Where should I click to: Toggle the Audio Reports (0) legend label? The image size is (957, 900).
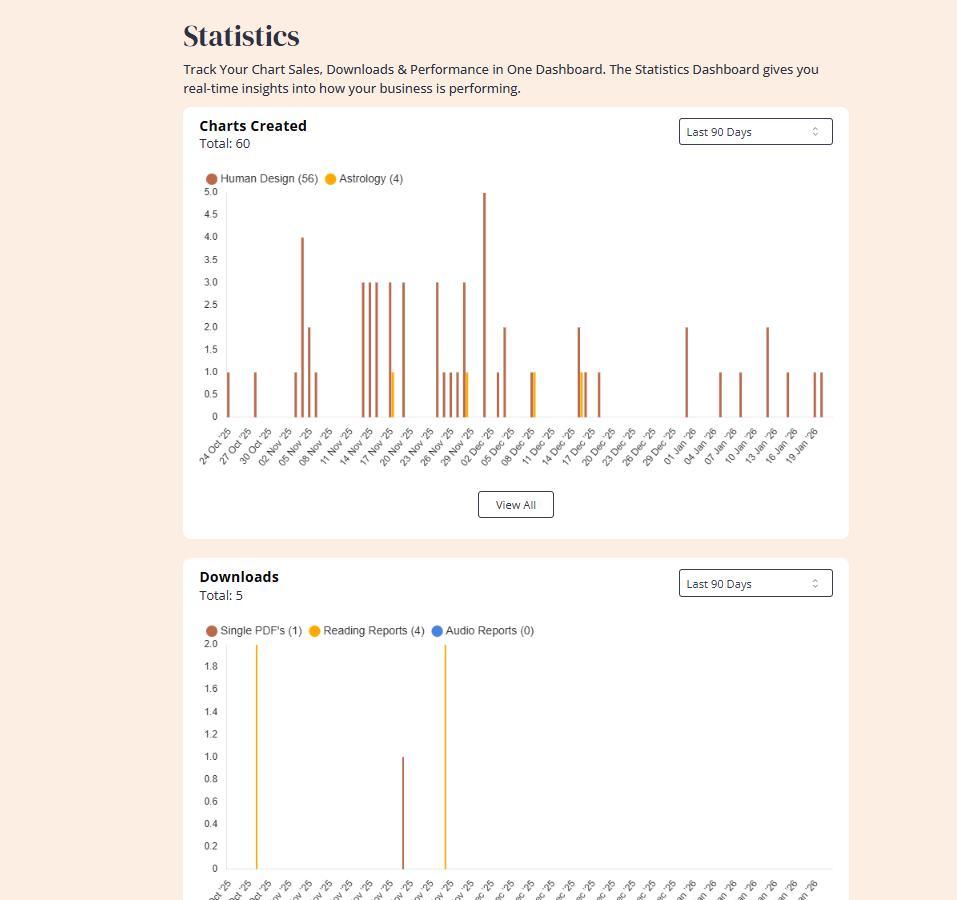coord(489,631)
